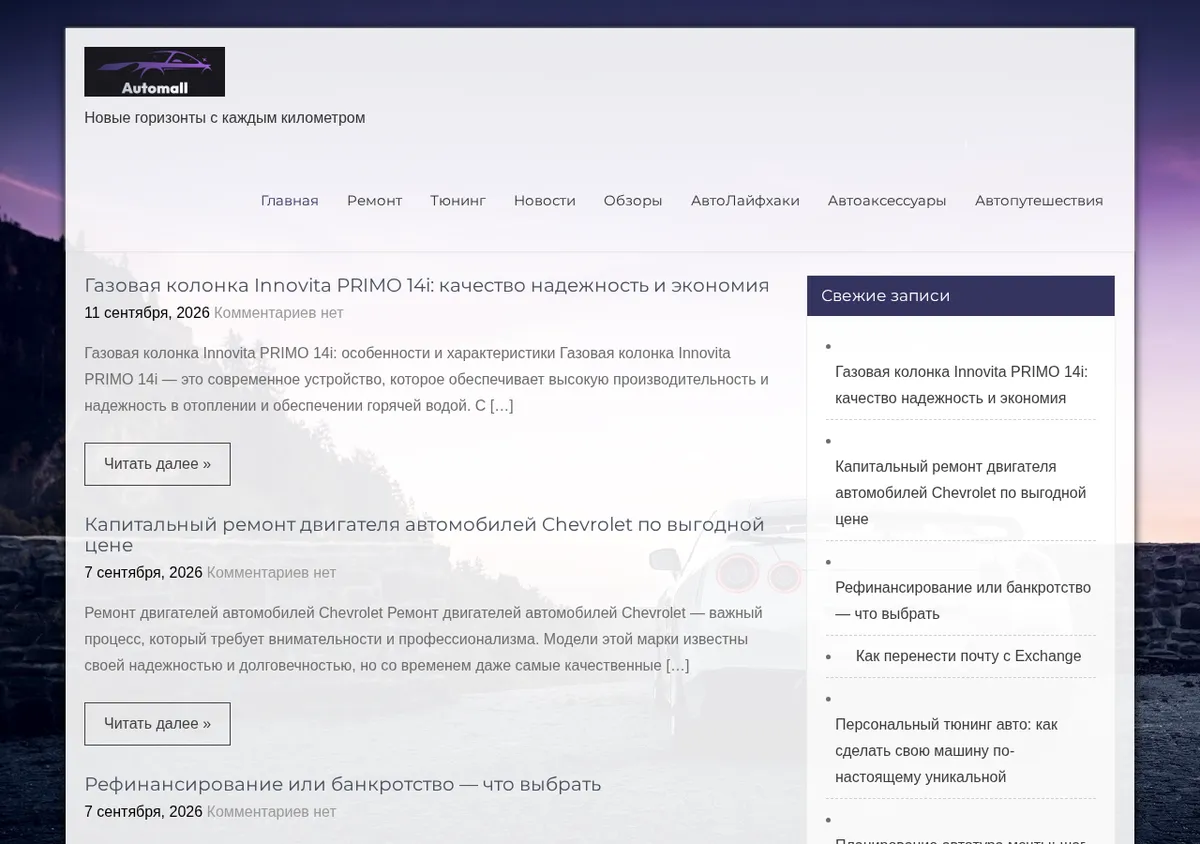Open the Рефинансирование или банкротство article title
The width and height of the screenshot is (1200, 844).
tap(343, 784)
